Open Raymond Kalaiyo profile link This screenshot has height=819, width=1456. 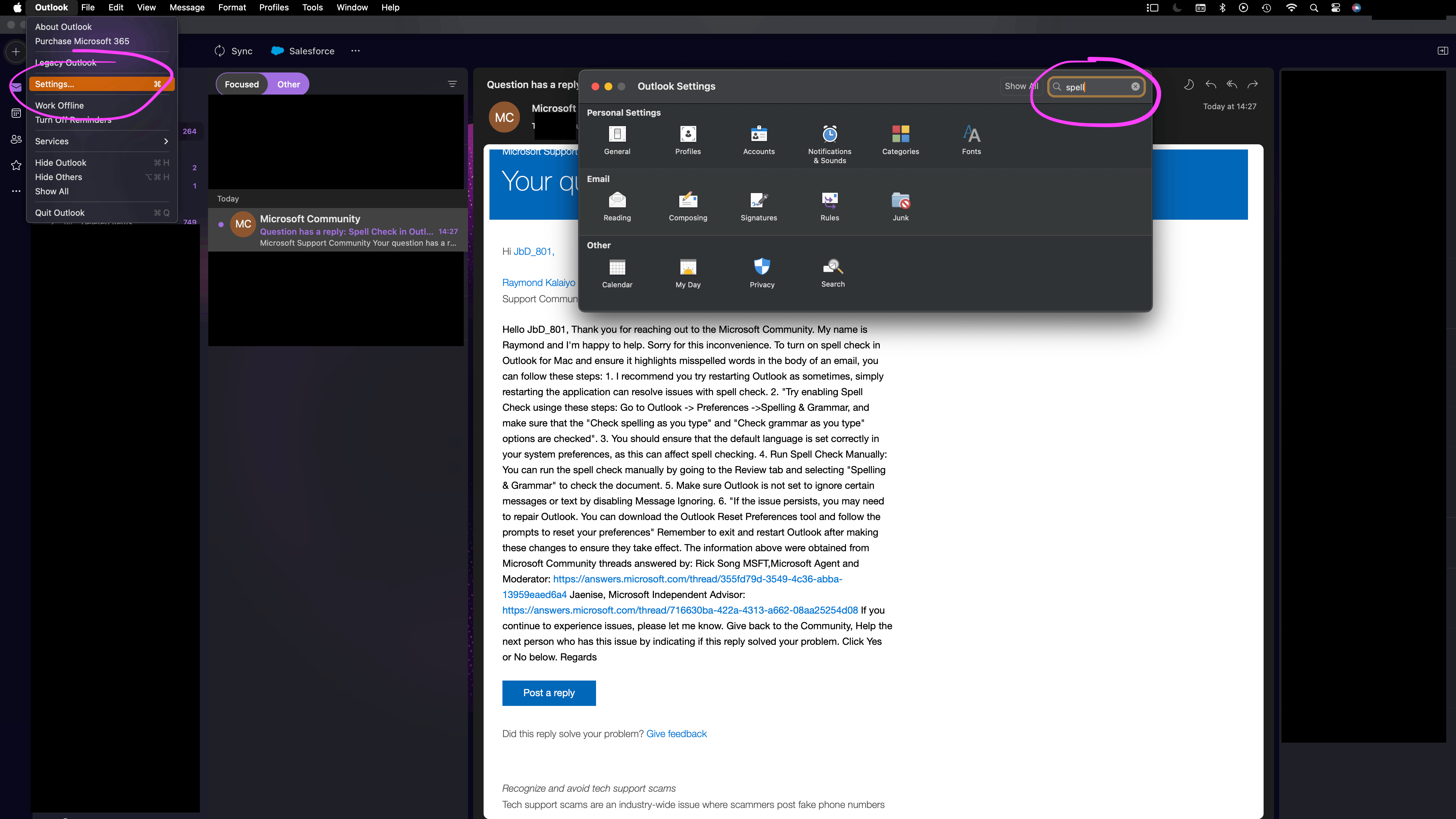click(x=539, y=283)
